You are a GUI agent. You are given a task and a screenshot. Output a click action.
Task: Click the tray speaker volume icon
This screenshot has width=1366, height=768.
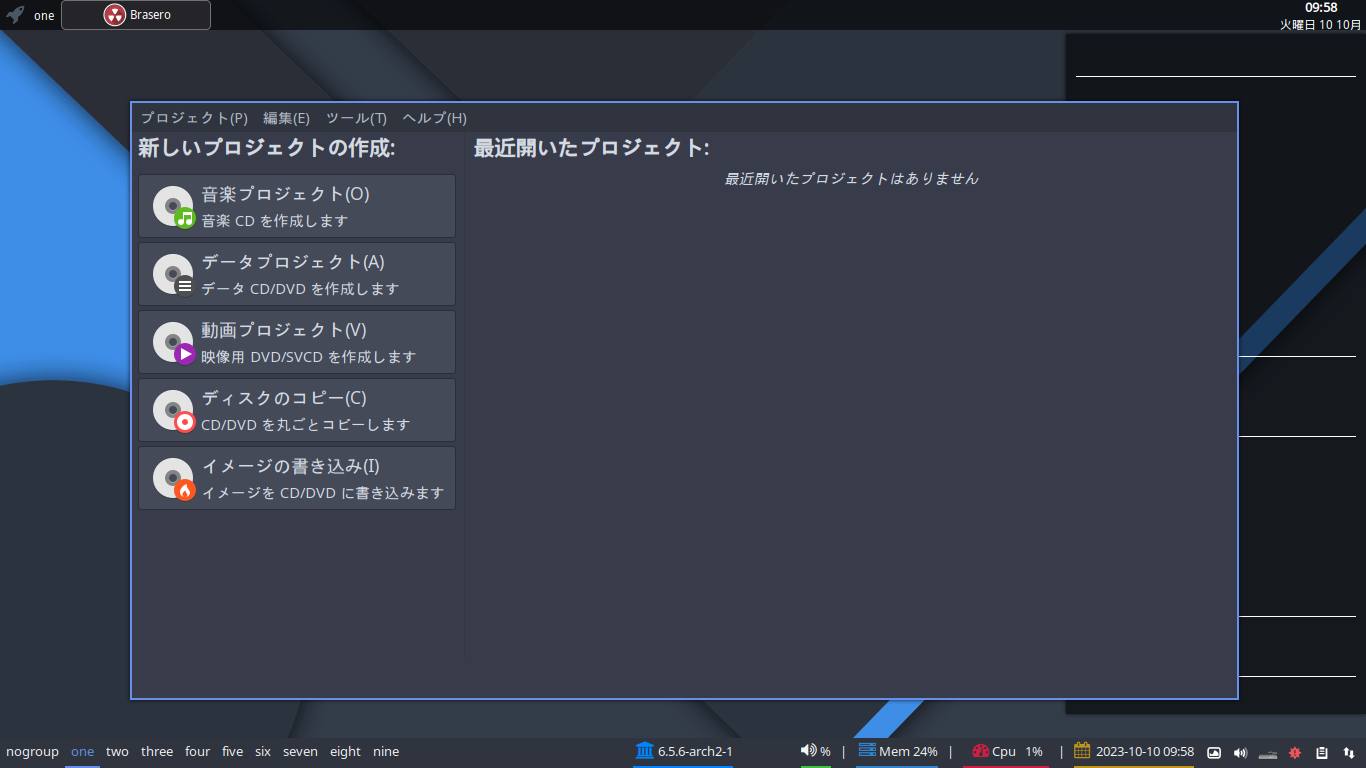click(x=1241, y=752)
